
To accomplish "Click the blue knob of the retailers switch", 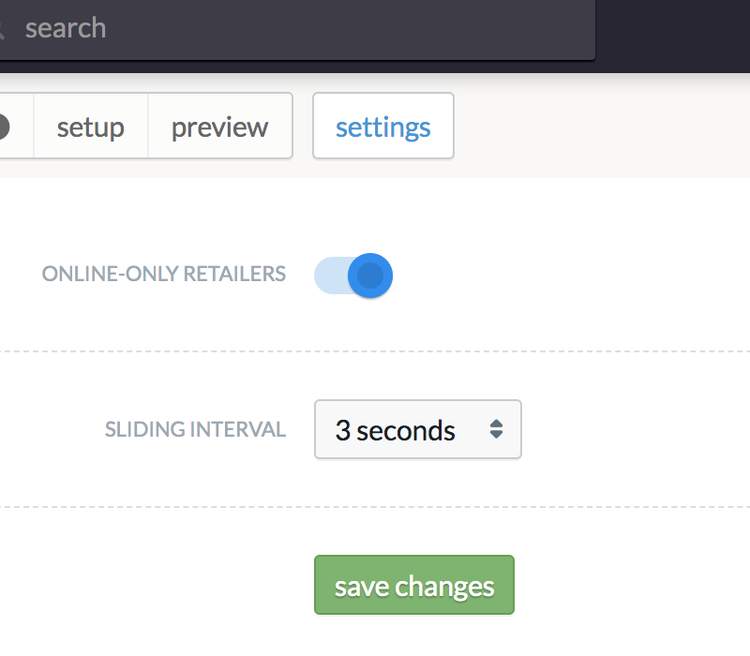I will 370,276.
